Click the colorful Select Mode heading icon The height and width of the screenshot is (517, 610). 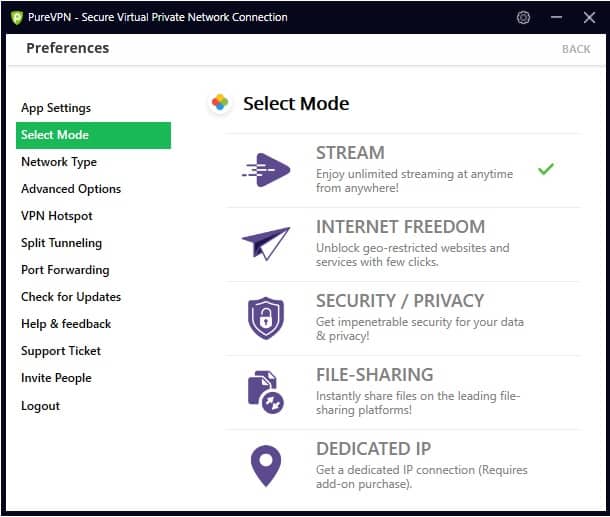click(x=220, y=103)
